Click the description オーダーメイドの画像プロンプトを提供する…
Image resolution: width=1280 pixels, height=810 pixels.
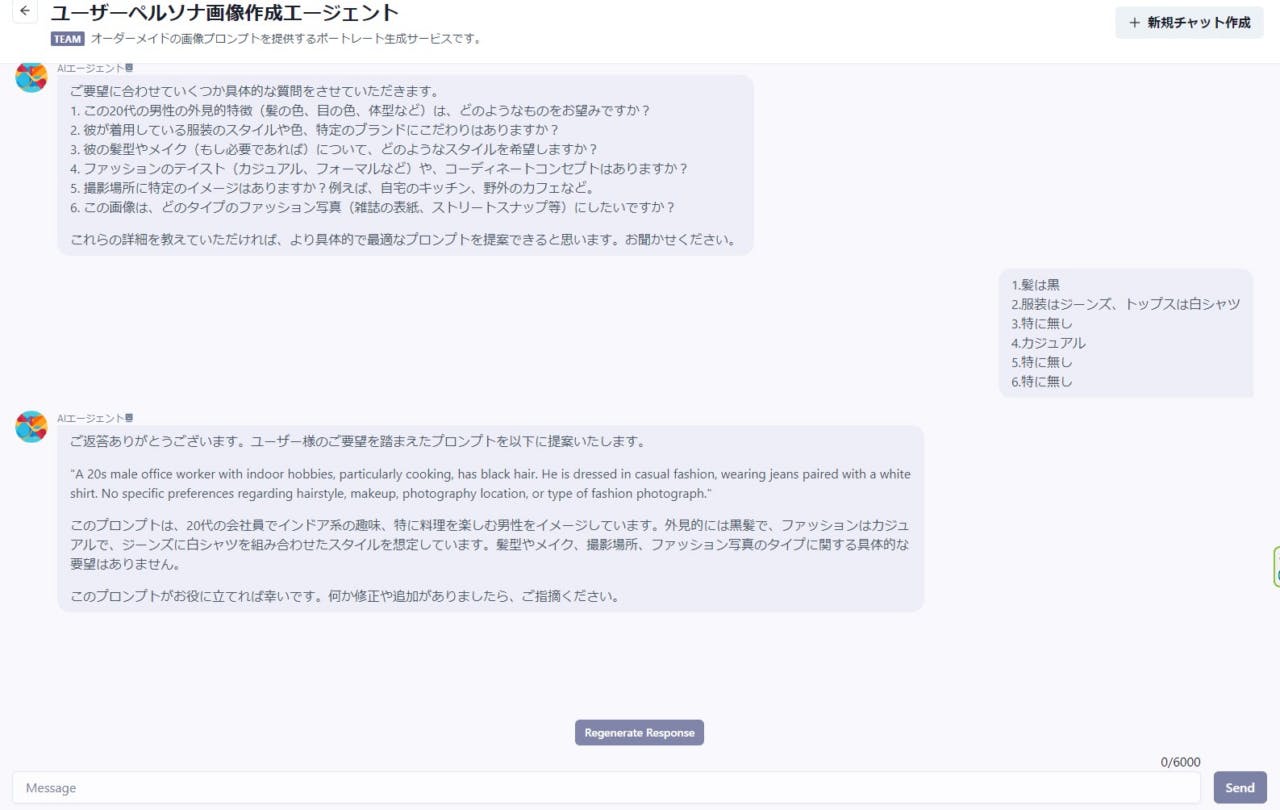click(287, 39)
